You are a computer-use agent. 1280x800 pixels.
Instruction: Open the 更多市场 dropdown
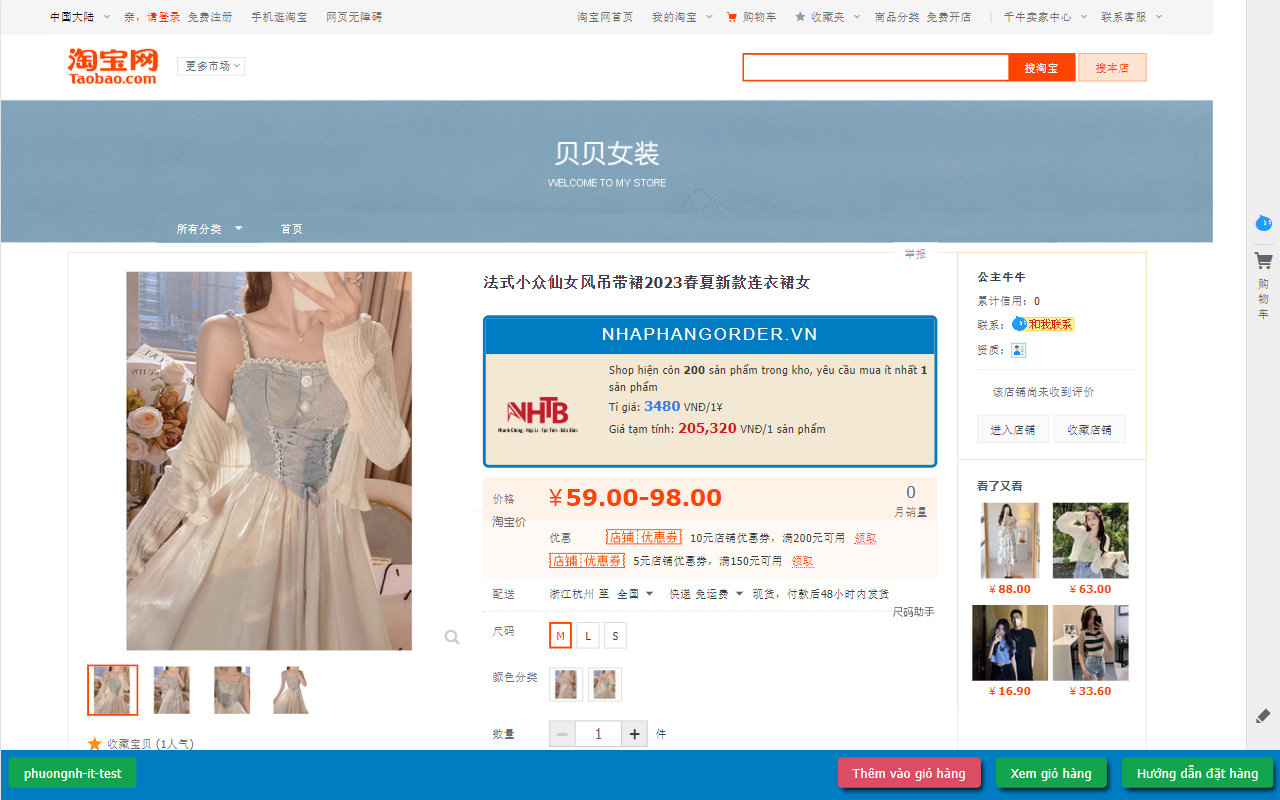point(210,65)
